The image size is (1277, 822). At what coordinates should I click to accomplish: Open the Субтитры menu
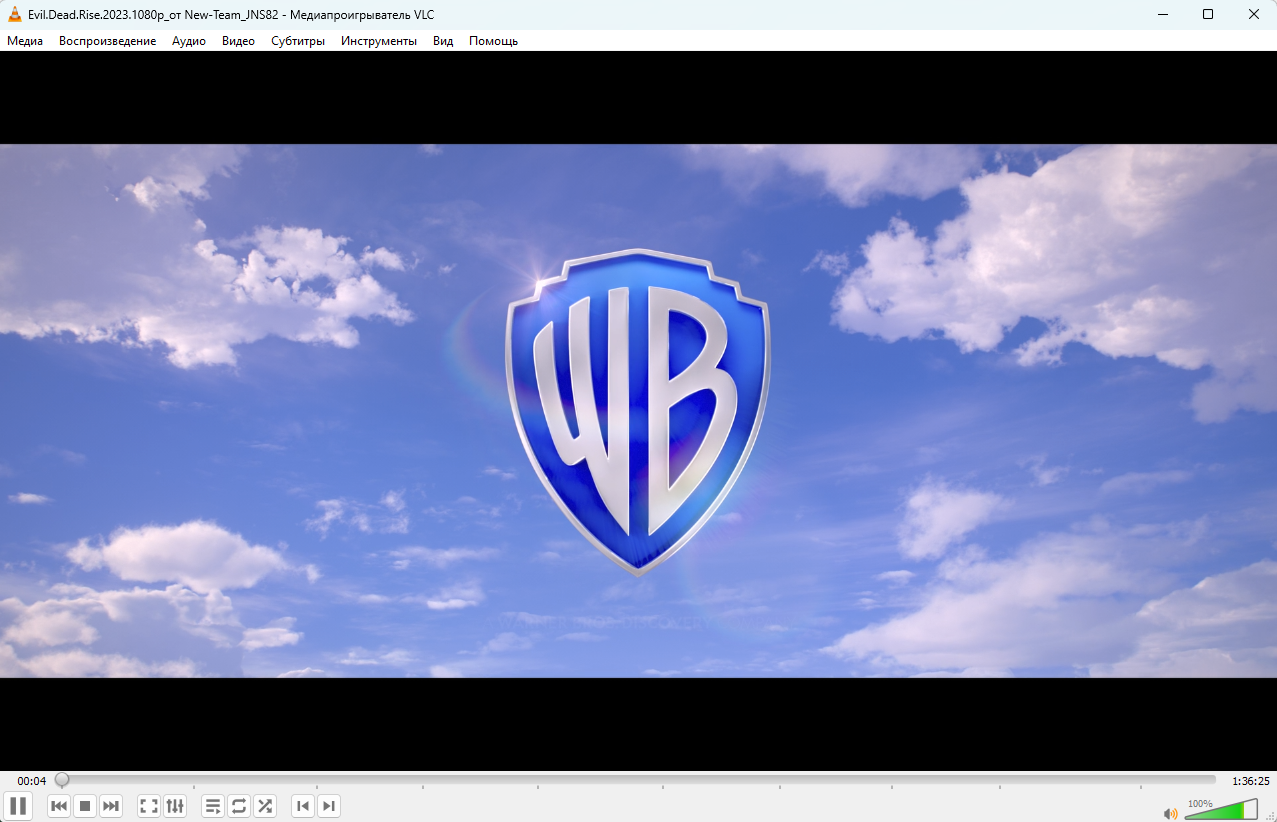coord(298,41)
